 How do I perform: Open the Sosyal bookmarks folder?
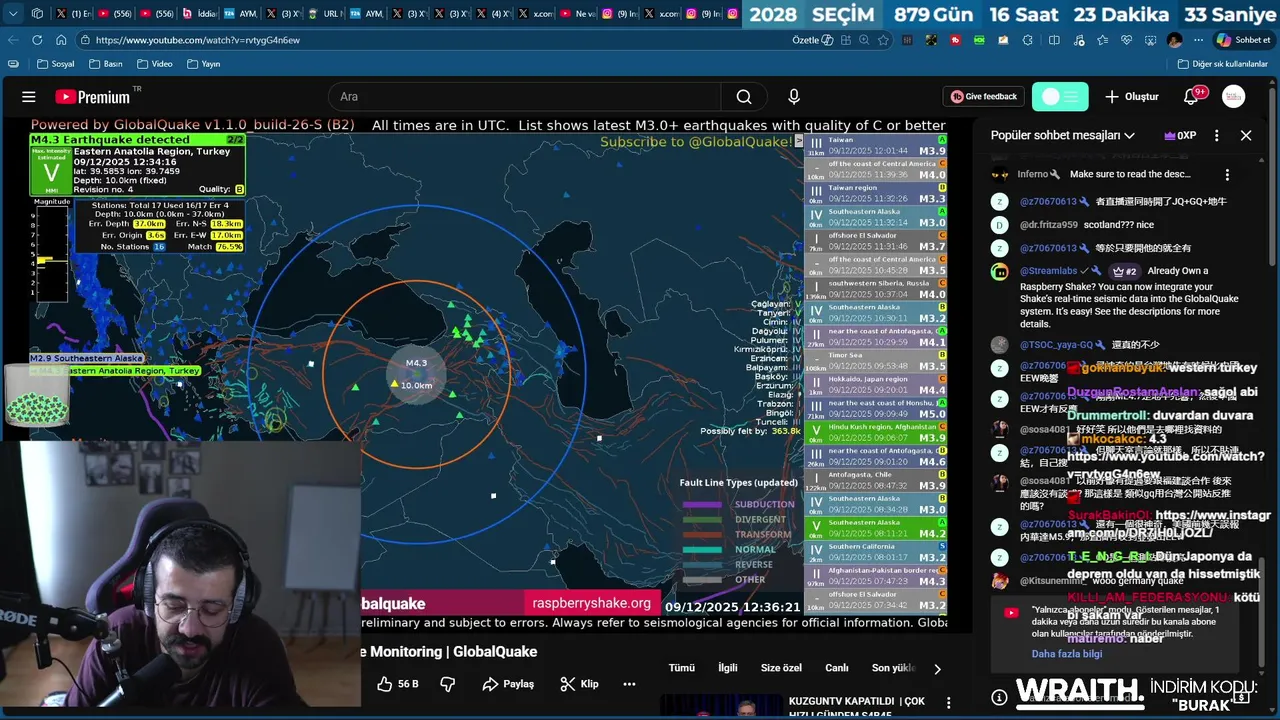tap(55, 64)
